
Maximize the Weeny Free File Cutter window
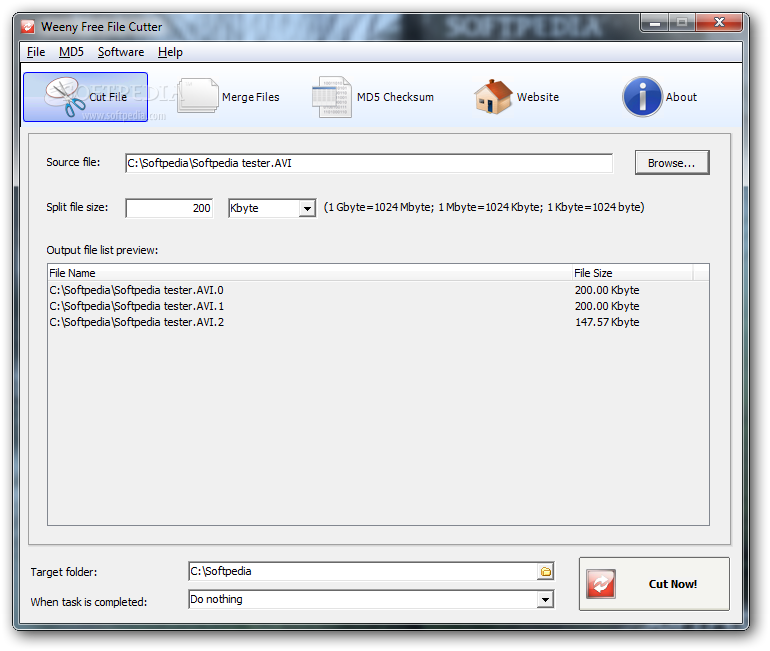[682, 23]
